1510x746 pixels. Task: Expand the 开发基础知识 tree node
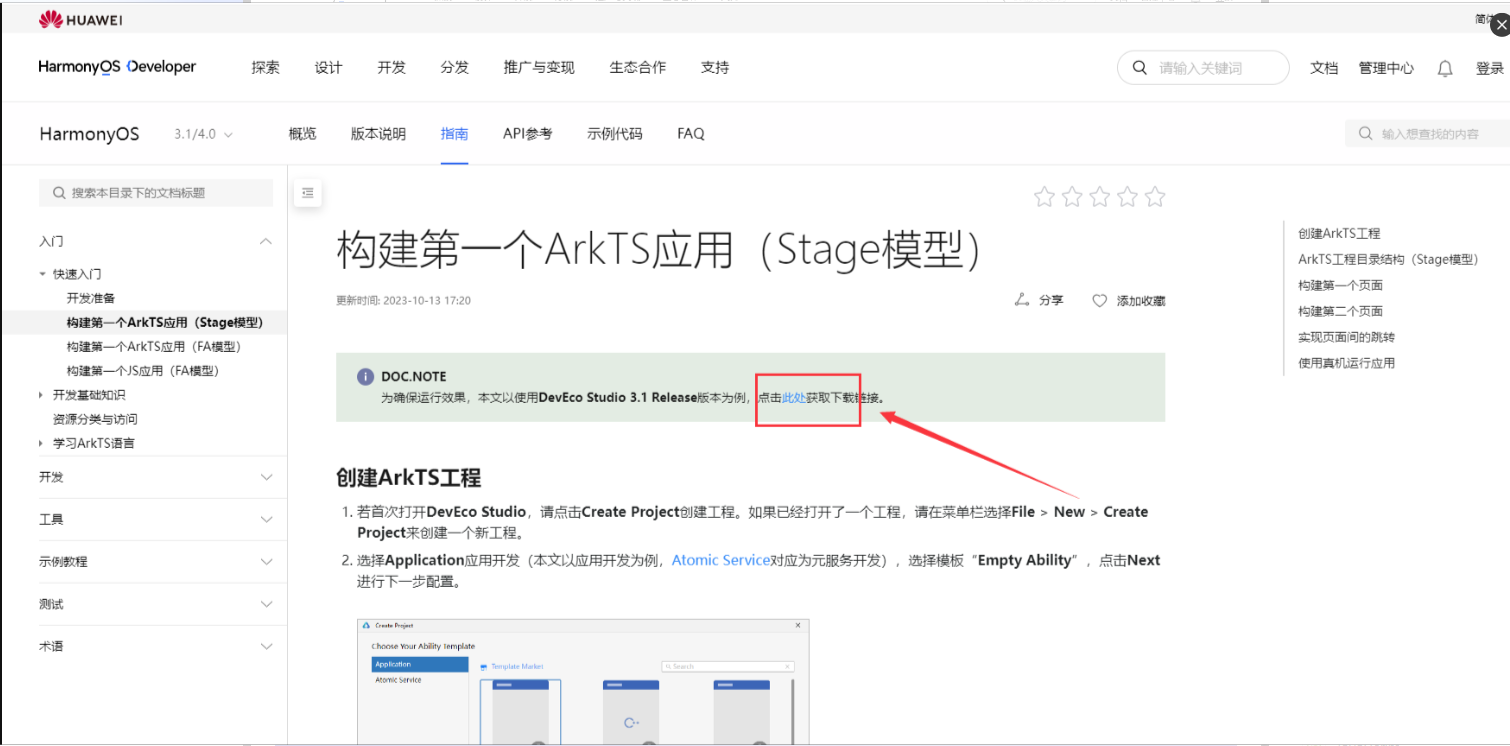[42, 395]
